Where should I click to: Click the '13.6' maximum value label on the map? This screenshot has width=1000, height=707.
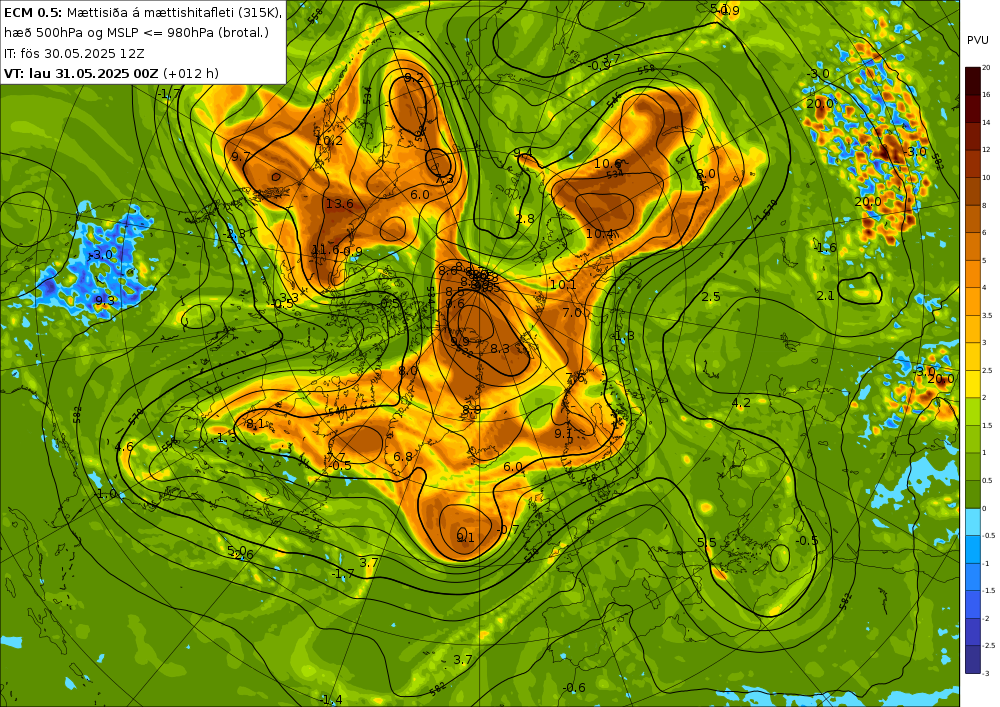[x=339, y=204]
